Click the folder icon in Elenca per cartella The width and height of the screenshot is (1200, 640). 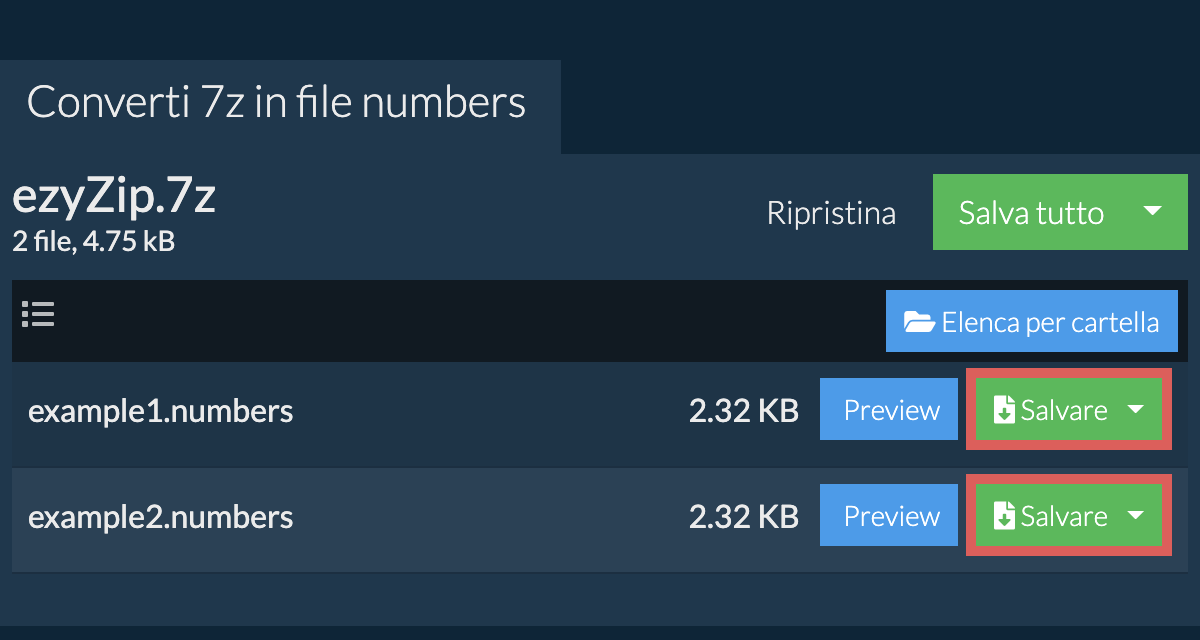click(919, 322)
